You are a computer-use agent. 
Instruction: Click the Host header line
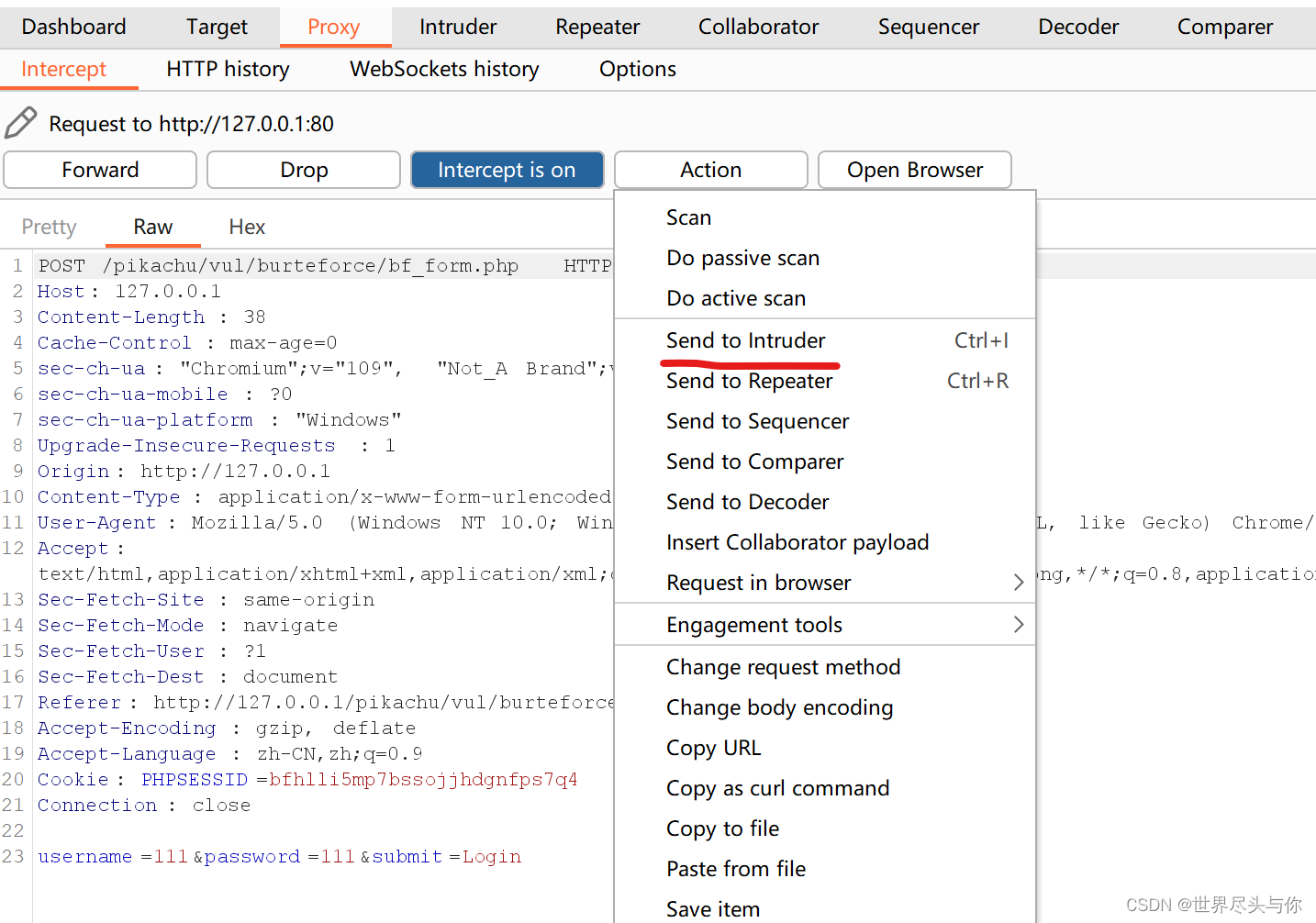click(129, 292)
